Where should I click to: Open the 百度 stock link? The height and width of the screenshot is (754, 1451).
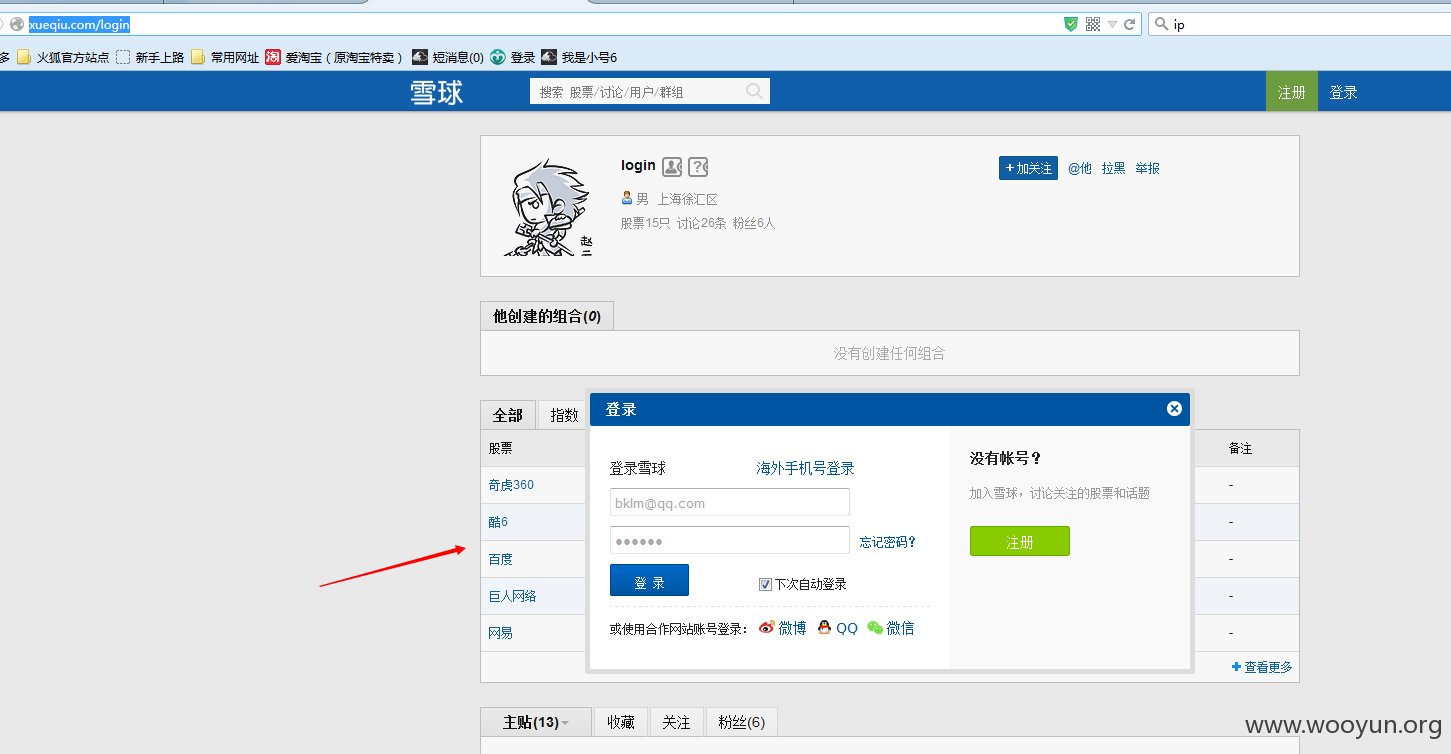coord(500,559)
